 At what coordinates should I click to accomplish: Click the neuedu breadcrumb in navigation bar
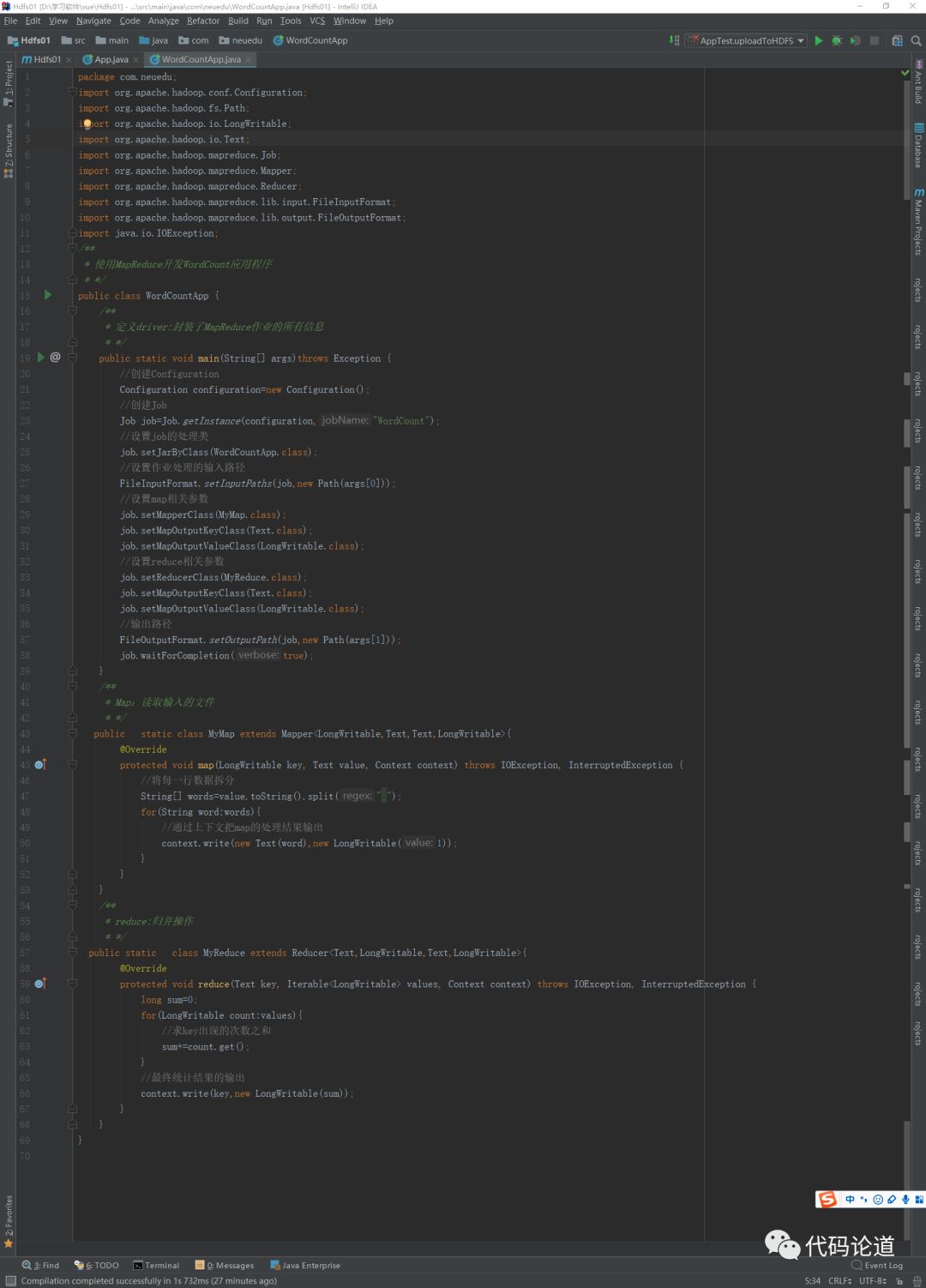[241, 40]
